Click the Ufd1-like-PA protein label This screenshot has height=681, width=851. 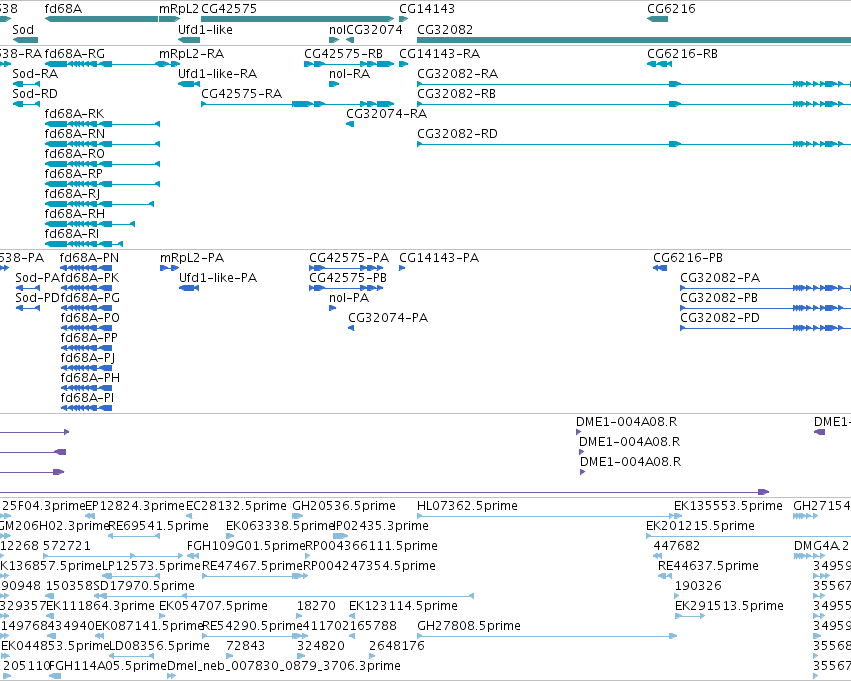218,278
